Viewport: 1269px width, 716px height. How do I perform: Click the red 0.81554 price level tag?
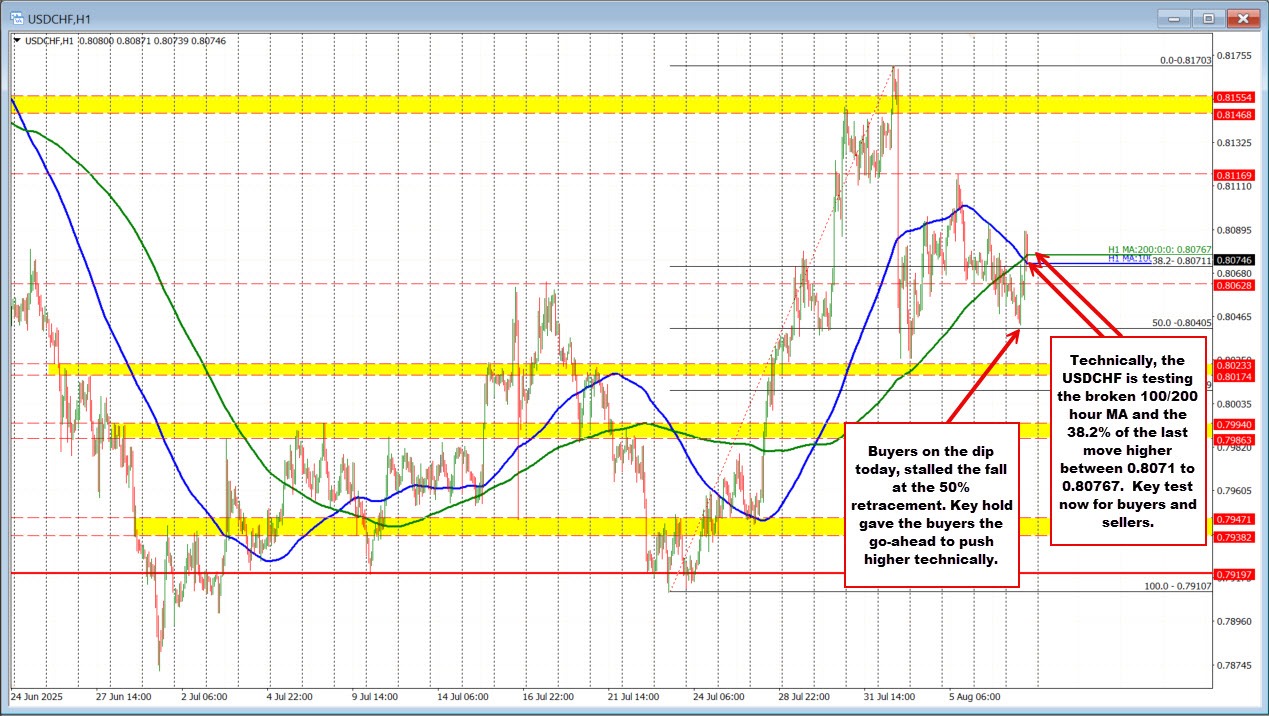[x=1233, y=97]
